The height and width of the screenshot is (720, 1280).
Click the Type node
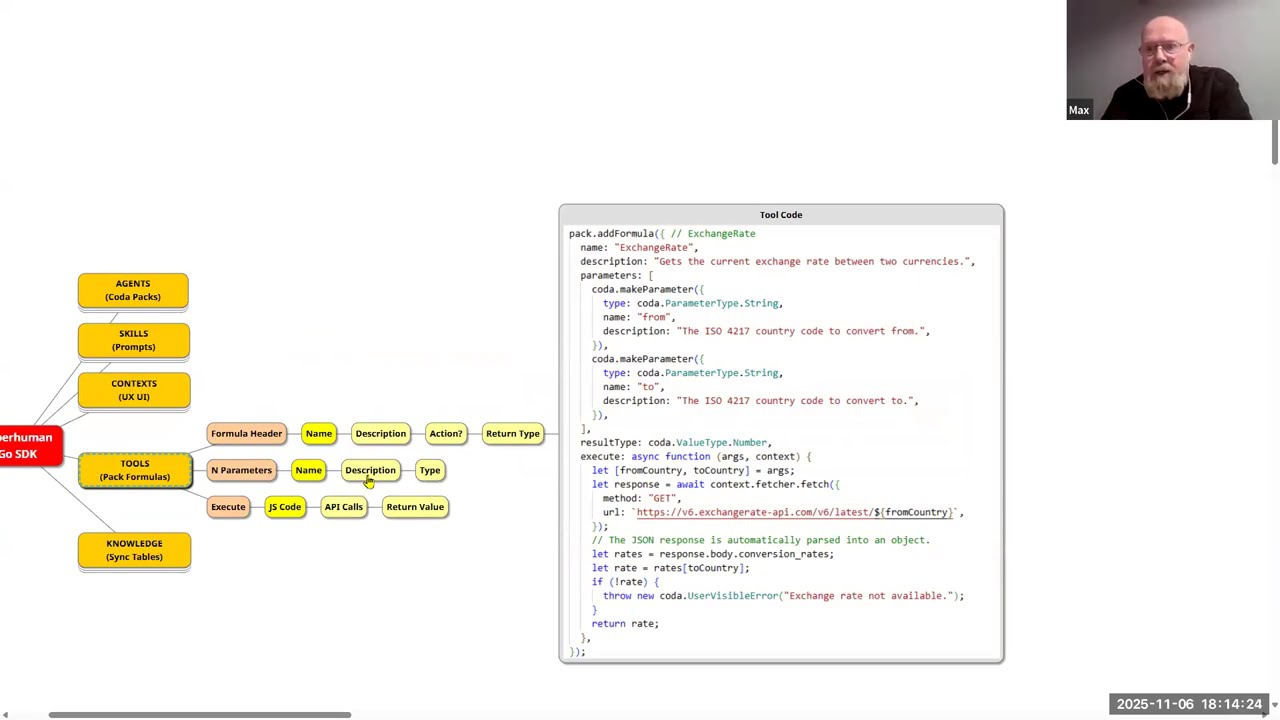(x=430, y=470)
